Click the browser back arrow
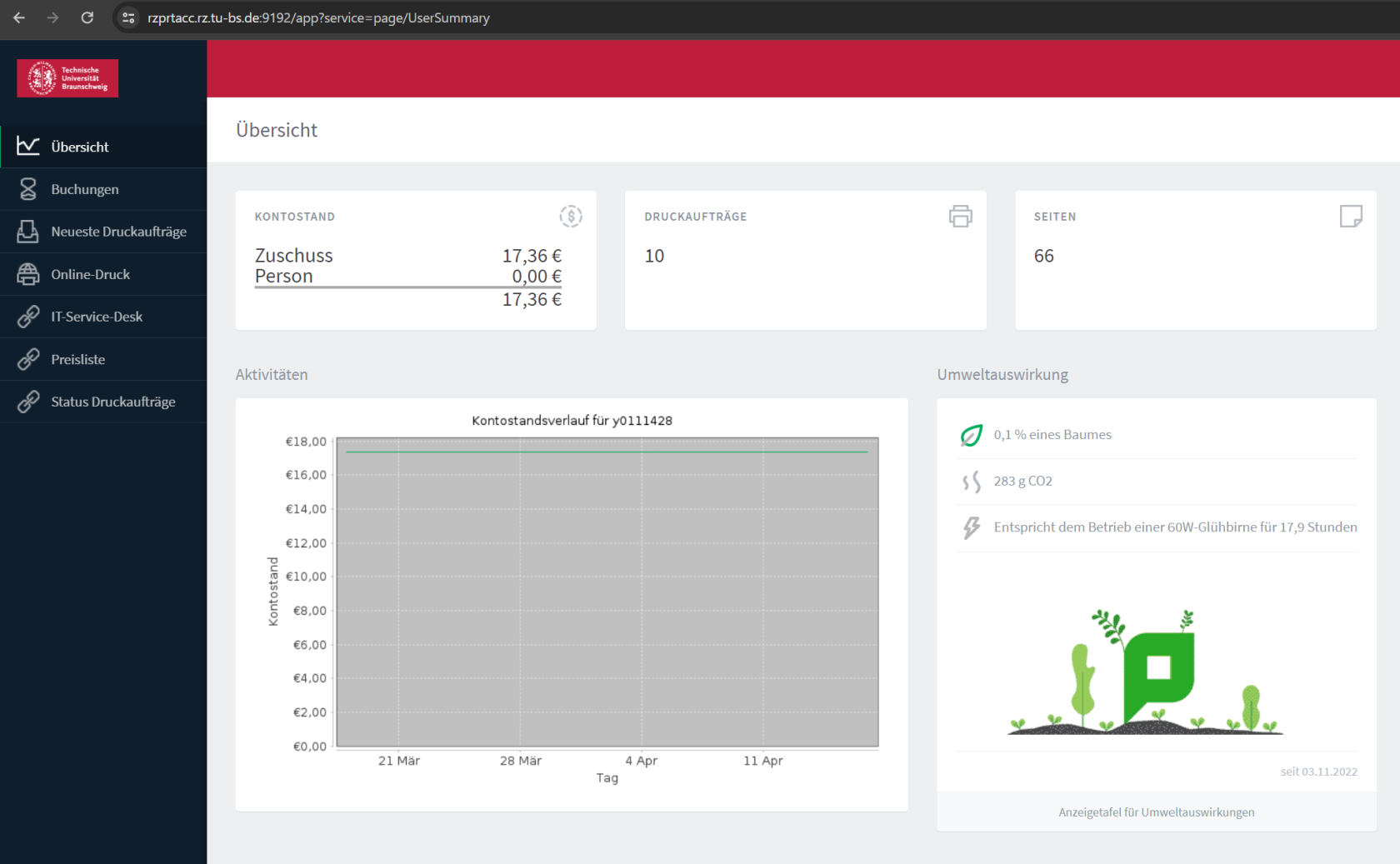This screenshot has height=864, width=1400. tap(19, 17)
